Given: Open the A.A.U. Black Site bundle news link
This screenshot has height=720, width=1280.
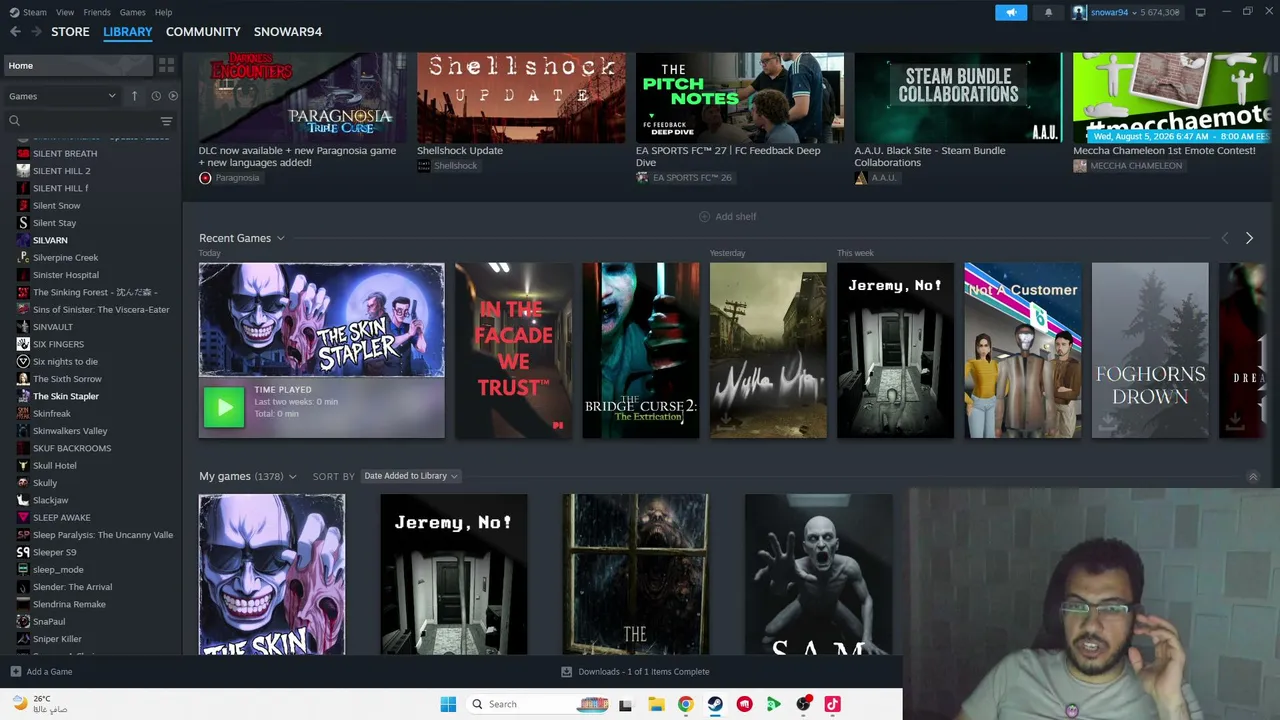Looking at the screenshot, I should [x=930, y=157].
